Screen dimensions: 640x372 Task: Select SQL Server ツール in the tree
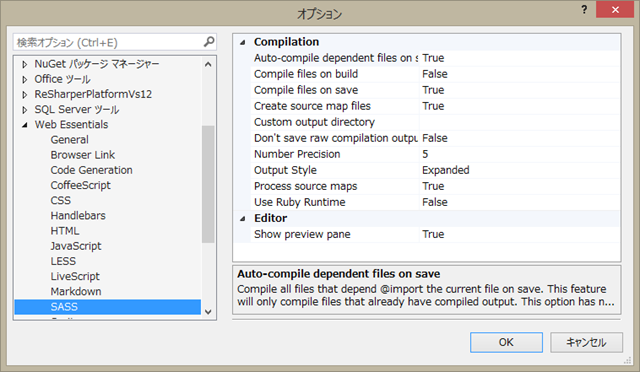pyautogui.click(x=77, y=109)
